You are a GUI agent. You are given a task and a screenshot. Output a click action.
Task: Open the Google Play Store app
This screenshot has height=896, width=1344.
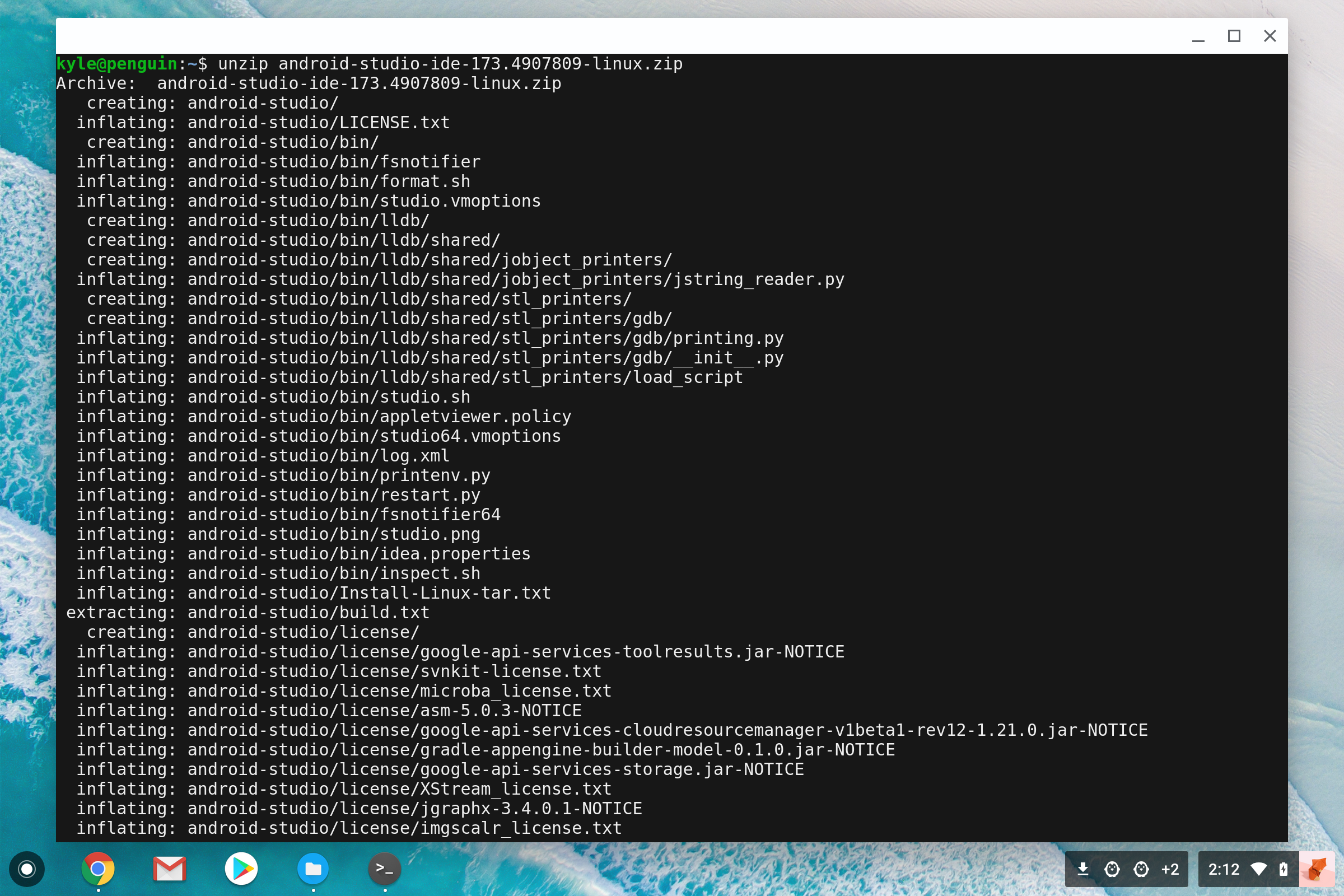pyautogui.click(x=241, y=869)
